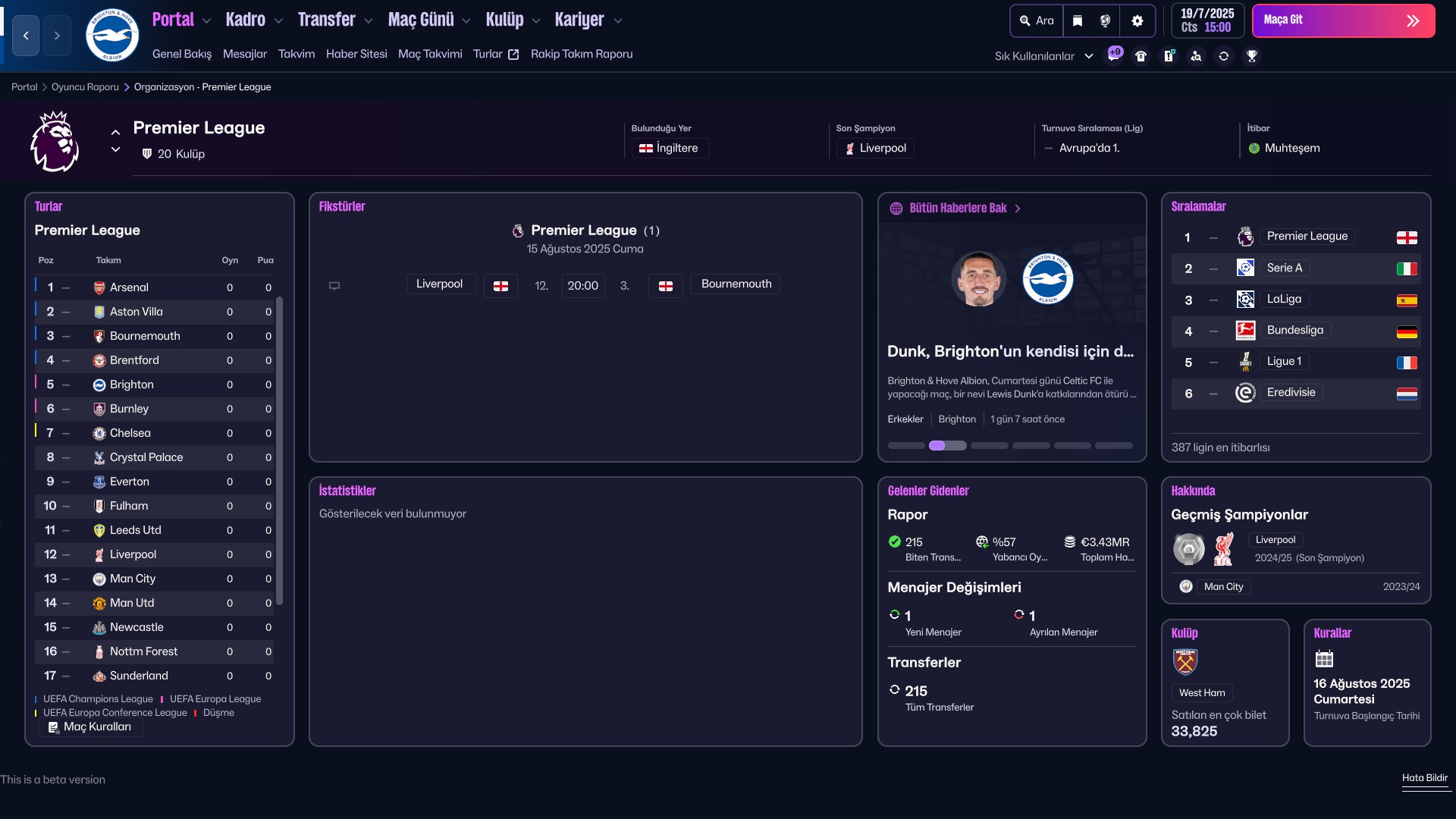1456x819 pixels.
Task: Select second news carousel indicator dot
Action: pyautogui.click(x=947, y=446)
